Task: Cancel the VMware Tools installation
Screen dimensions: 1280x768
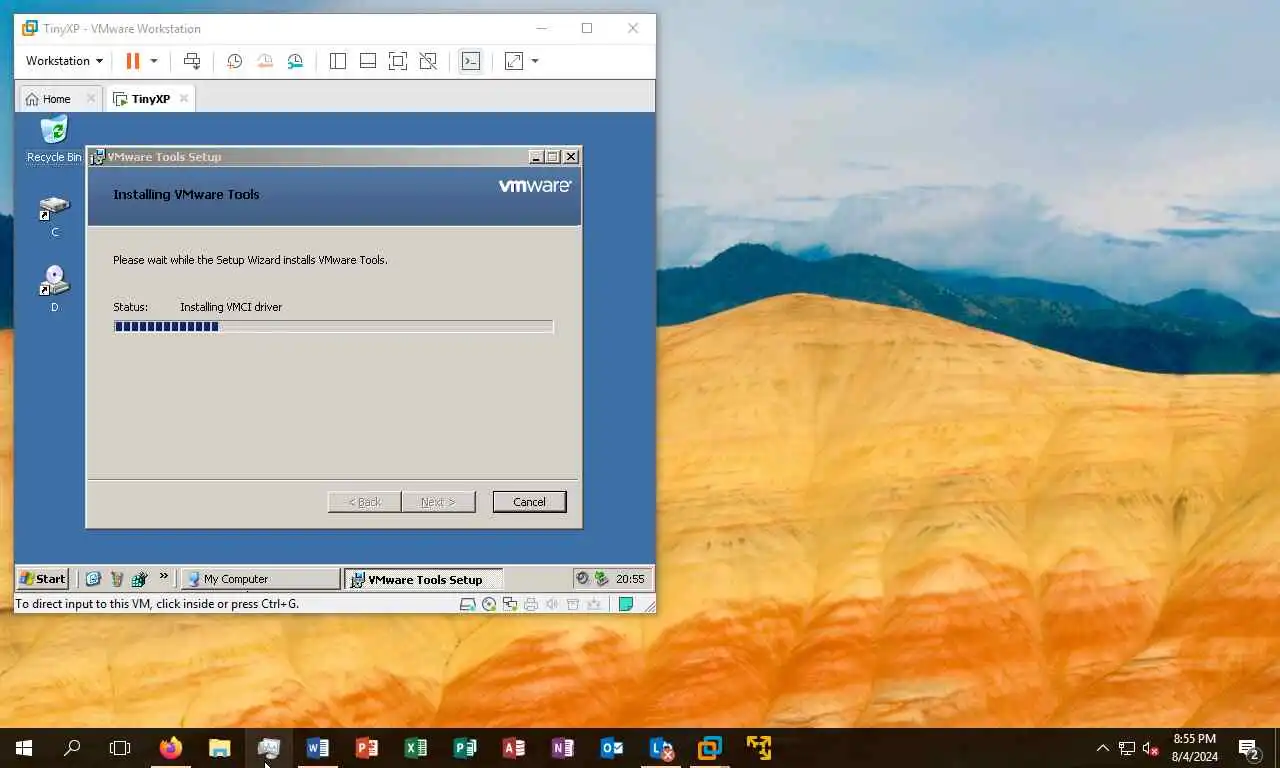Action: [529, 502]
